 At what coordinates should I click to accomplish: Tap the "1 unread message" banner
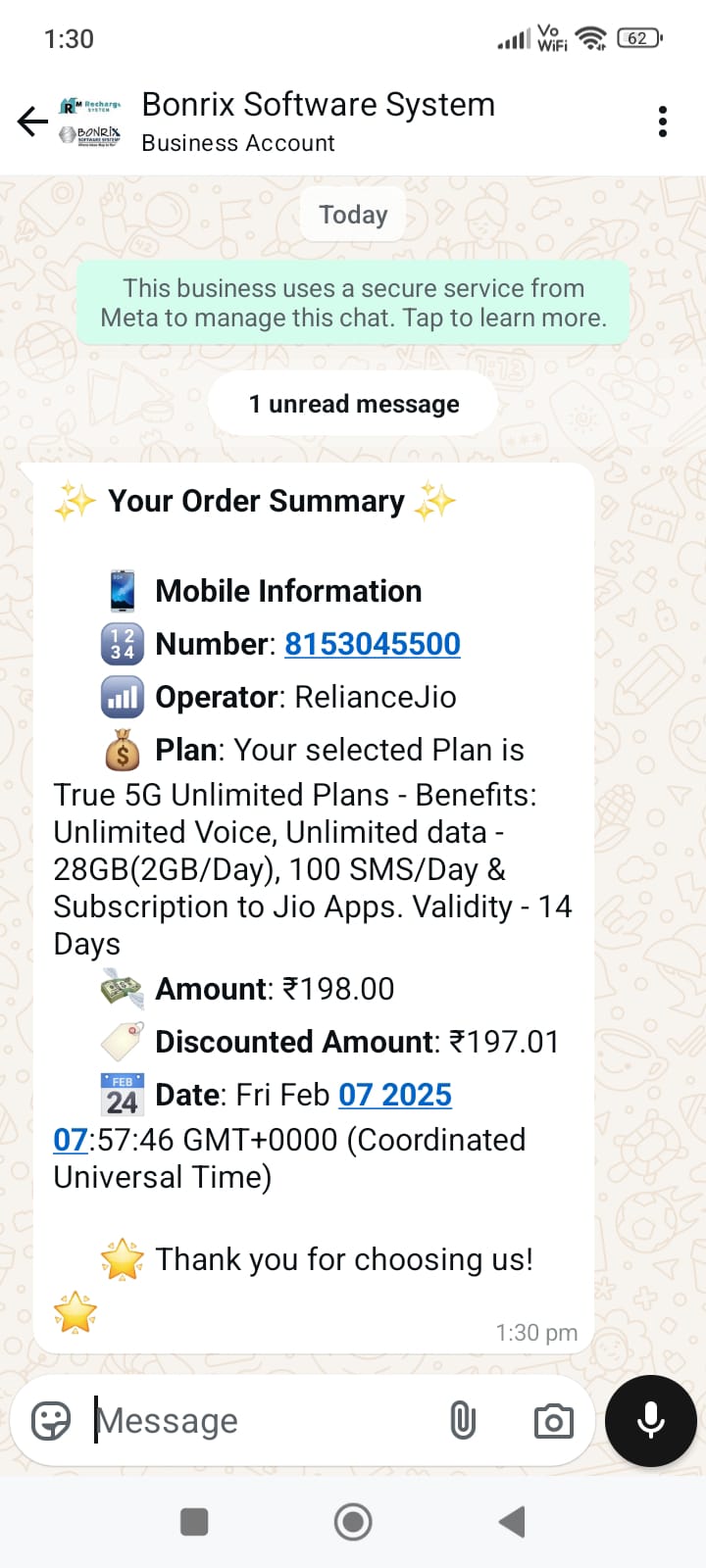353,404
